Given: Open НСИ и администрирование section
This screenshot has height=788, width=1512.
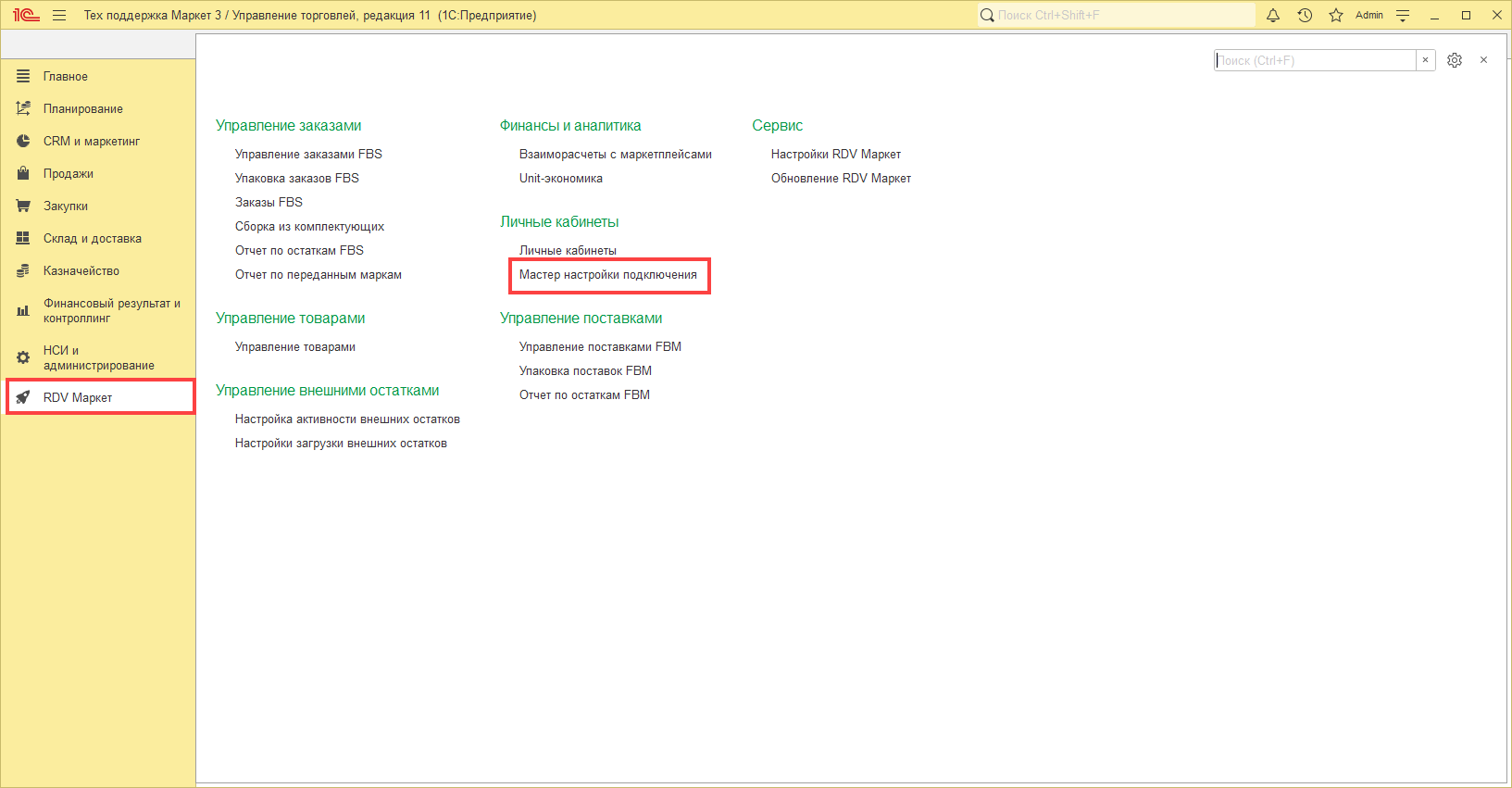Looking at the screenshot, I should coord(98,357).
